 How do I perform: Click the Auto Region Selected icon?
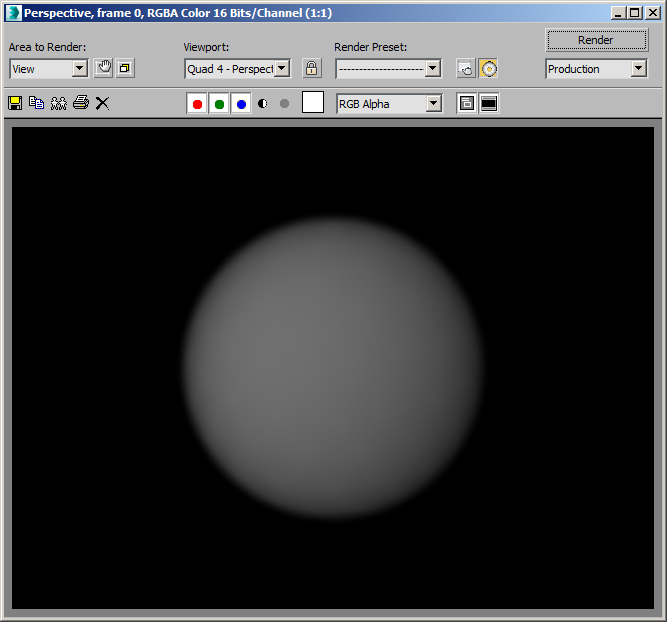[x=125, y=68]
